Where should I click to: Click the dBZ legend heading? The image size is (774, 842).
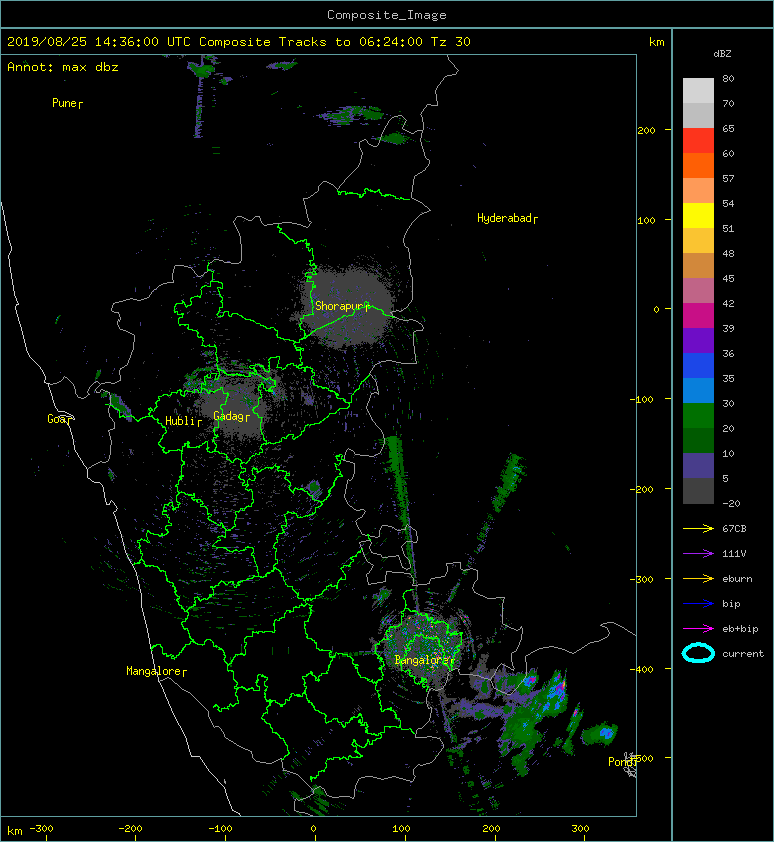click(x=722, y=54)
